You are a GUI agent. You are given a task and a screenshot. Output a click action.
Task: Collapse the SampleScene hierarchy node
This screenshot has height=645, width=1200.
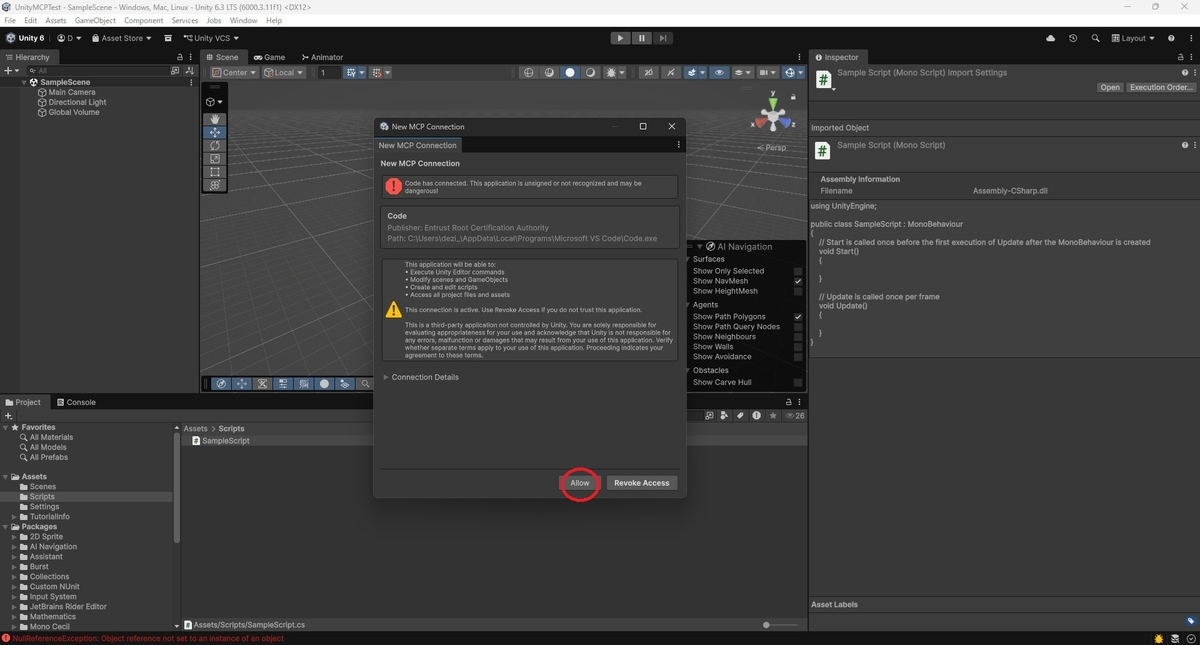[x=24, y=82]
